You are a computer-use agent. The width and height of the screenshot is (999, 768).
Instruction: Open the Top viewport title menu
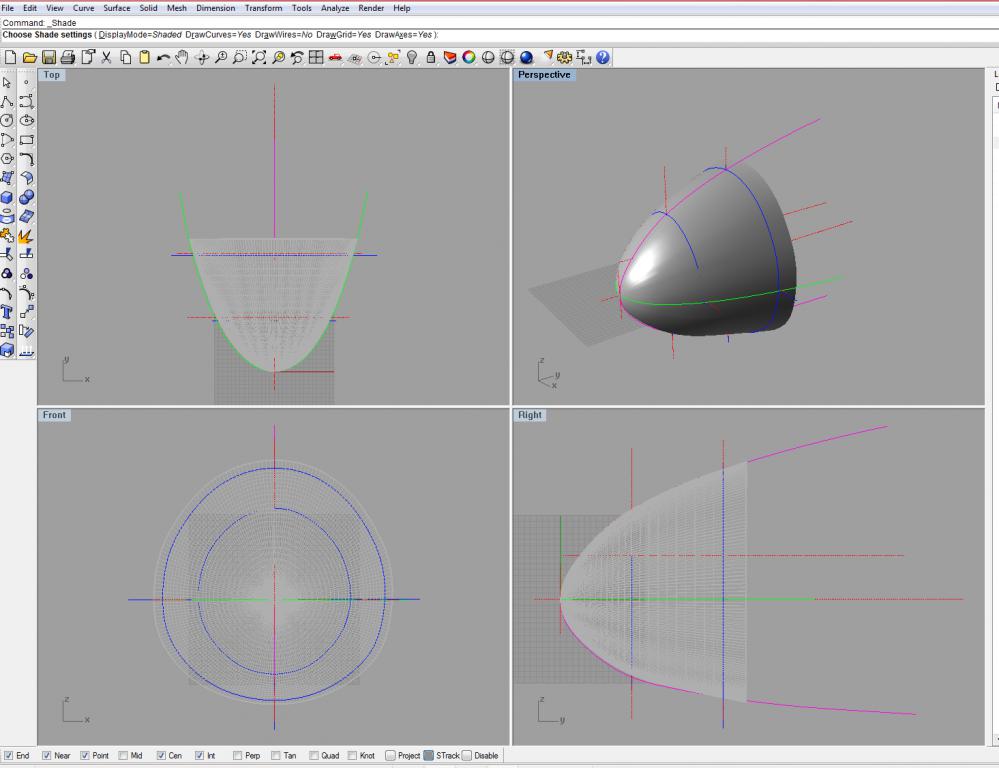51,75
